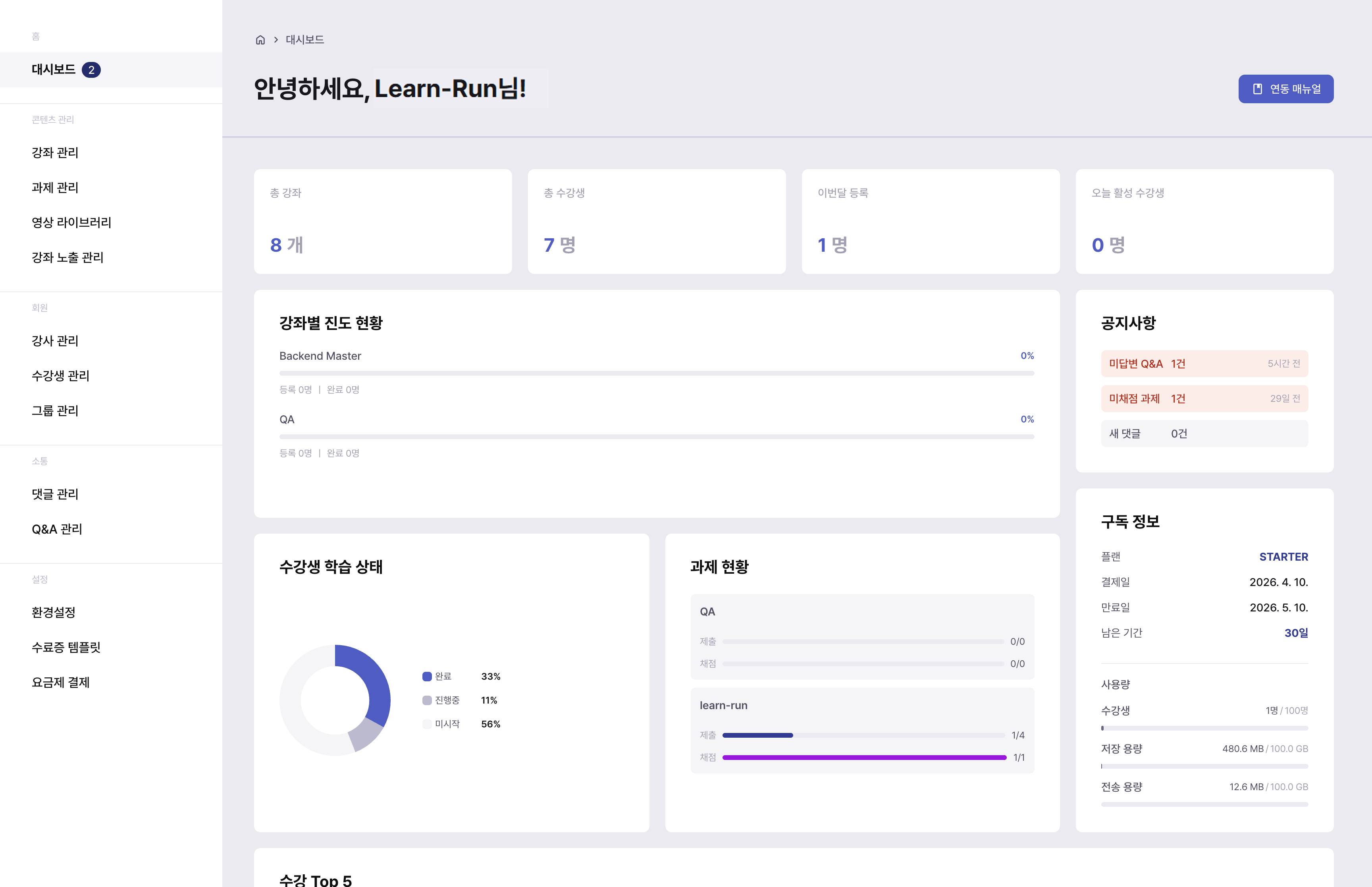Click the Backend Master progress bar
1372x887 pixels.
point(656,373)
